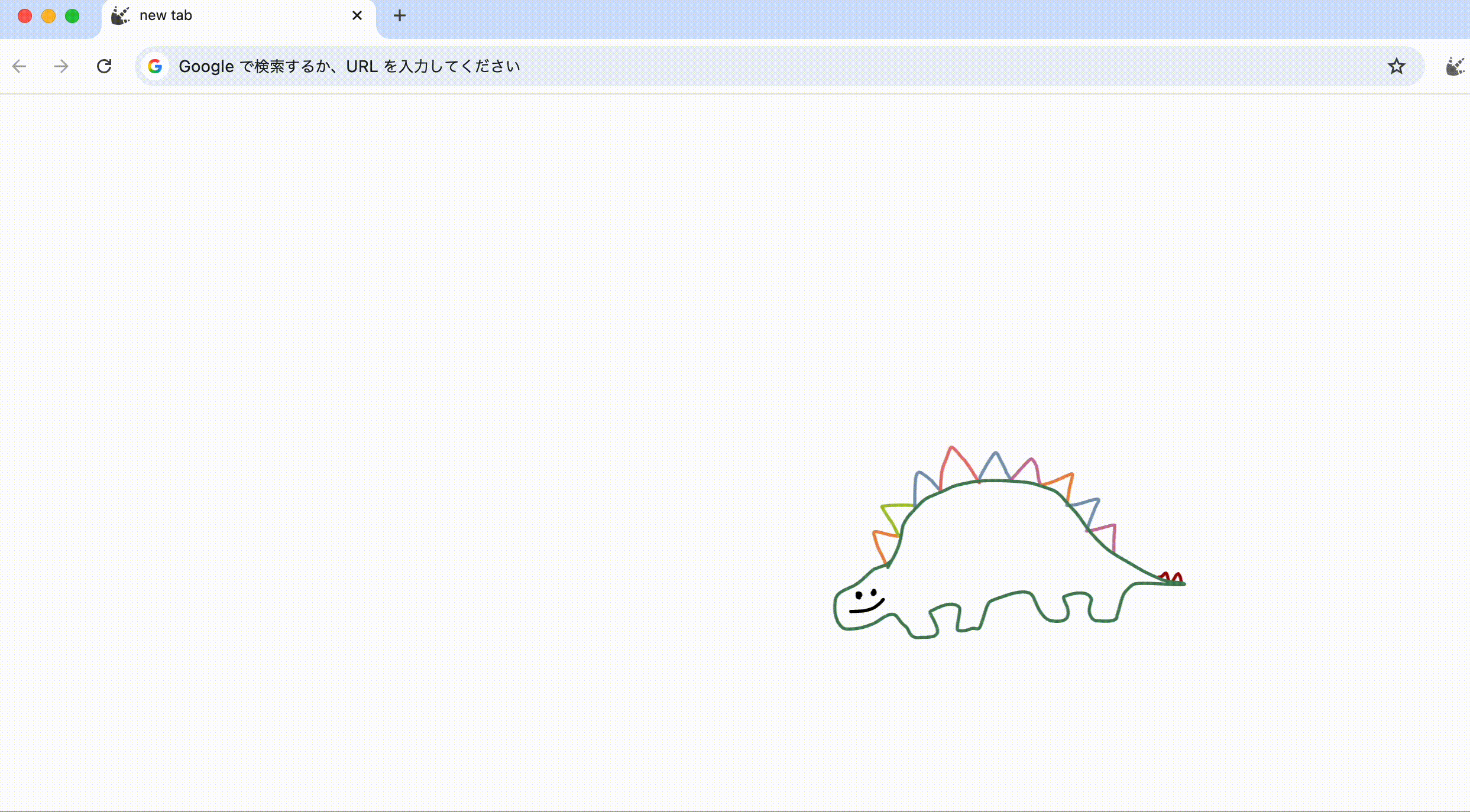The height and width of the screenshot is (812, 1470).
Task: Click the red close traffic light
Action: tap(25, 15)
